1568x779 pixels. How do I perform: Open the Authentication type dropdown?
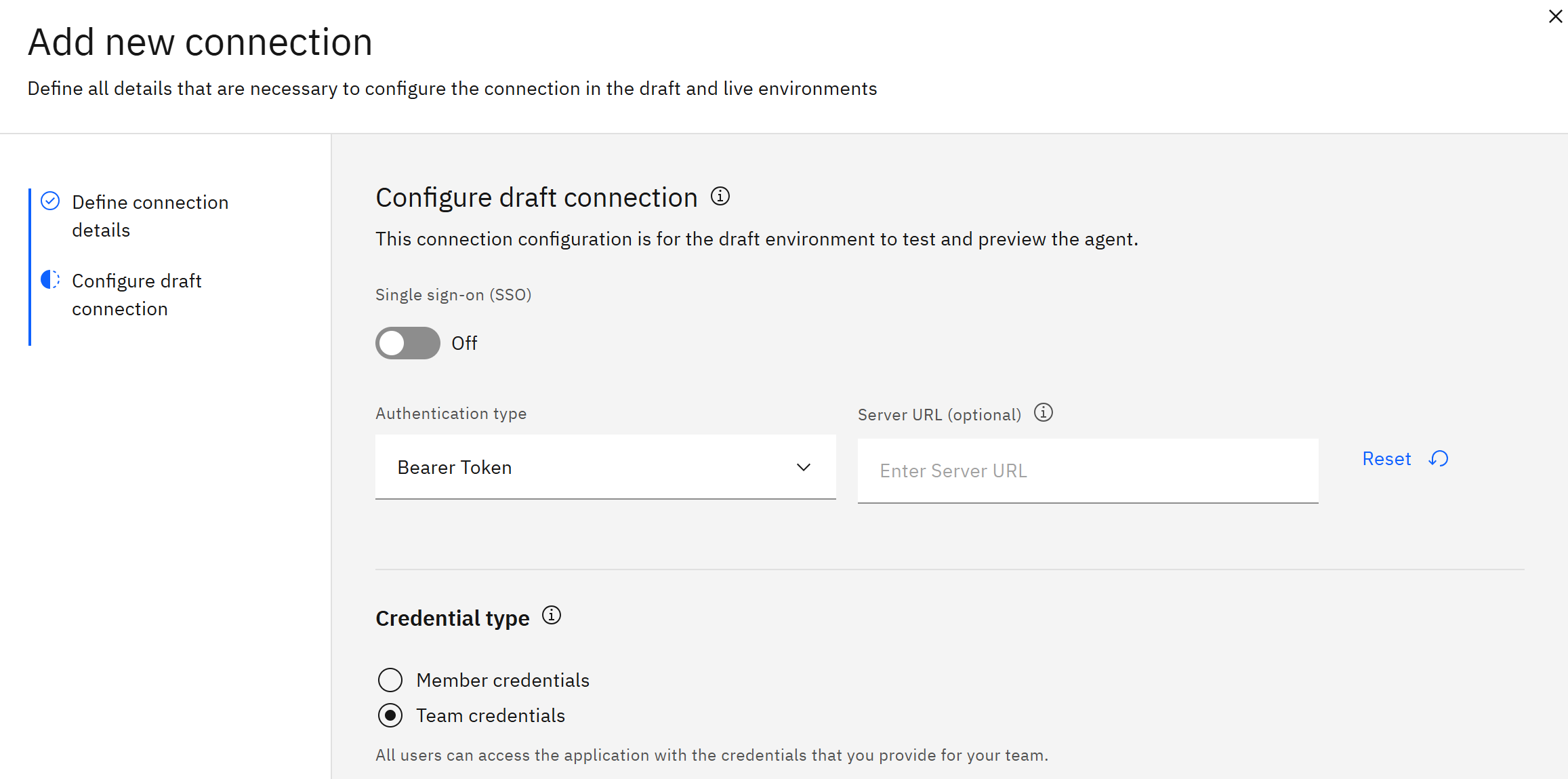[605, 467]
